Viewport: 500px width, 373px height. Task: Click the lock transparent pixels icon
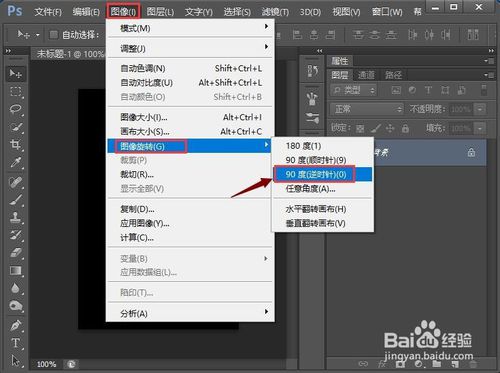click(360, 129)
